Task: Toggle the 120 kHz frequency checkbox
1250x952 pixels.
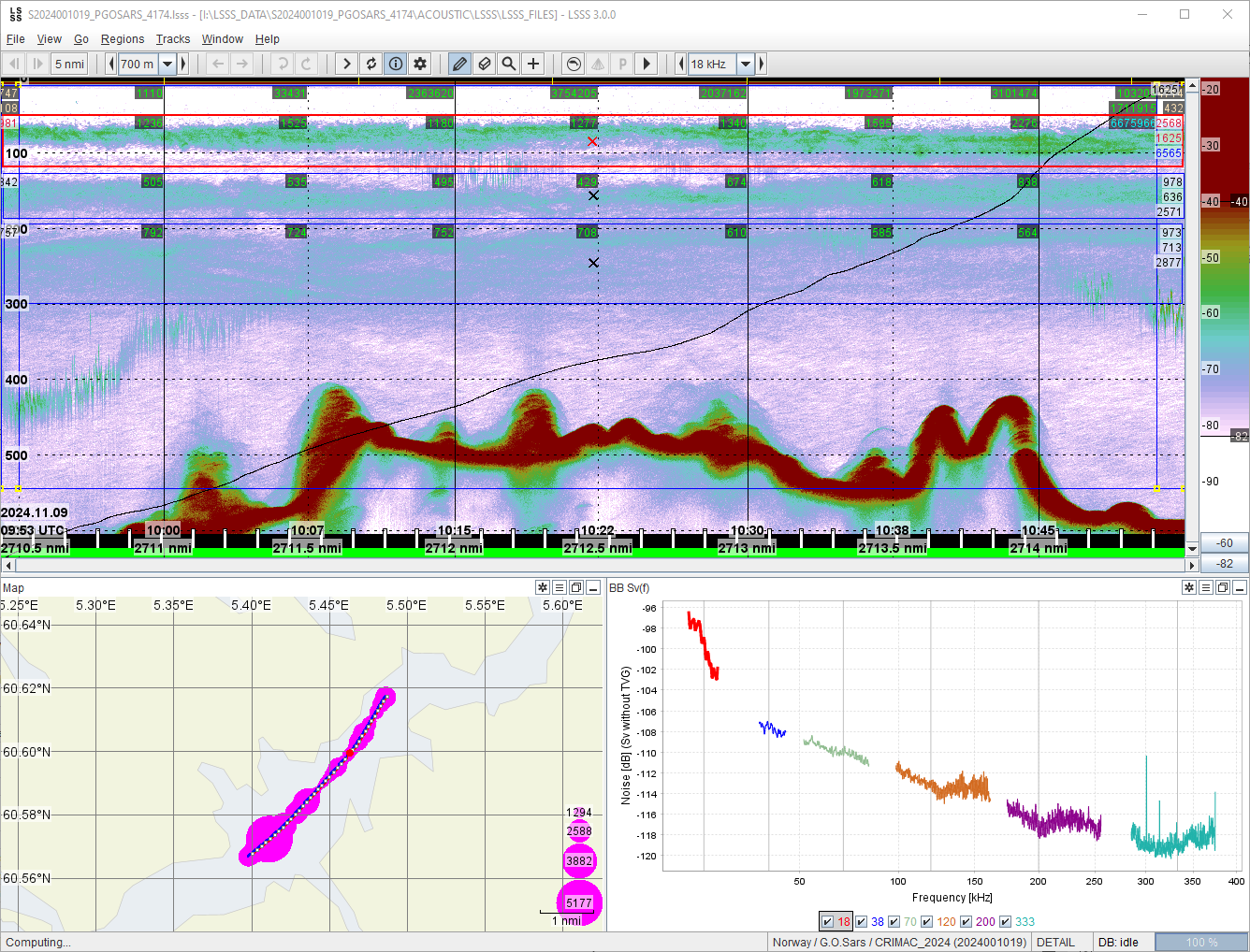Action: coord(927,921)
